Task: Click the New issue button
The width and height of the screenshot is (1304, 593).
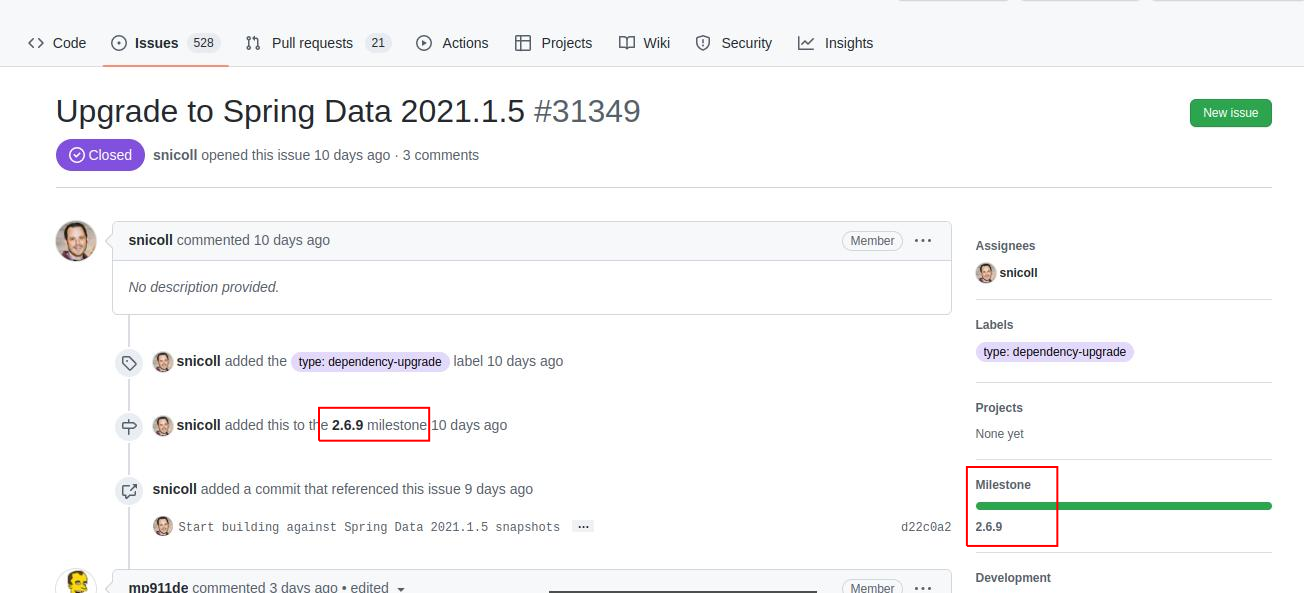Action: [1230, 113]
